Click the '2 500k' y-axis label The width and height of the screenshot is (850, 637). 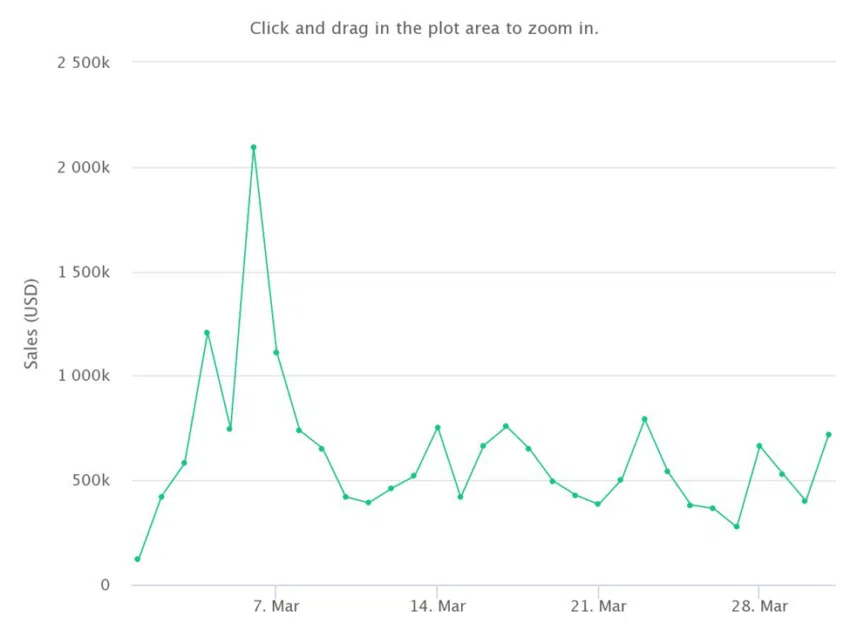point(83,63)
